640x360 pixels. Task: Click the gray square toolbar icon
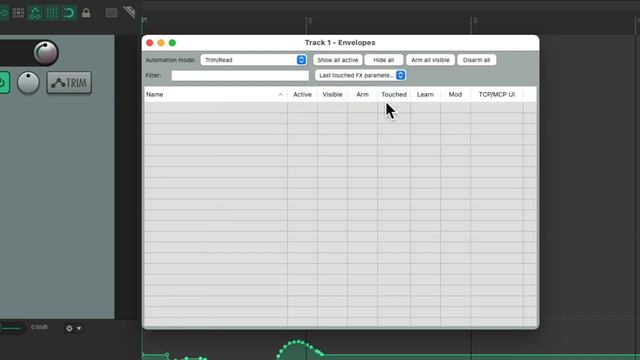[111, 13]
